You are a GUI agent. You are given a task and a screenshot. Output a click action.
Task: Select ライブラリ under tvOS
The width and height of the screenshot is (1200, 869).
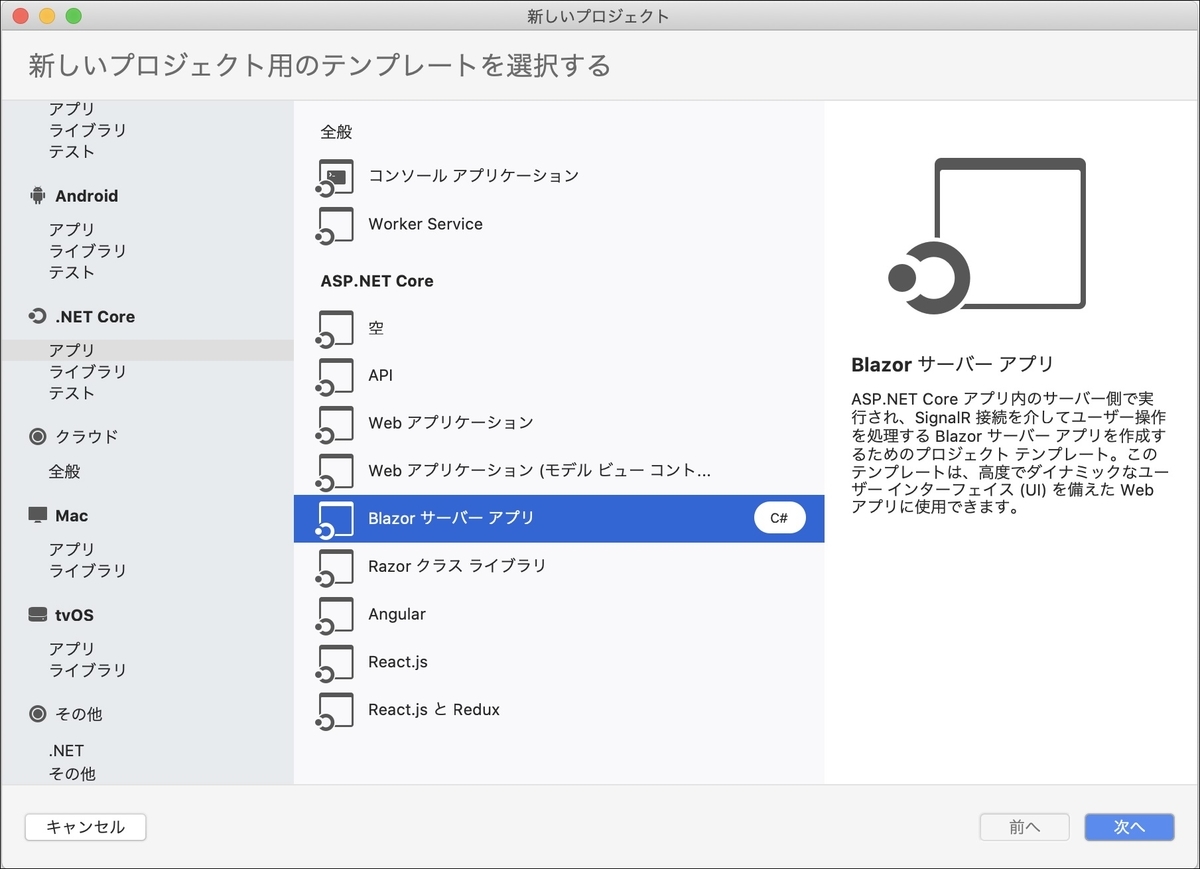(x=88, y=670)
